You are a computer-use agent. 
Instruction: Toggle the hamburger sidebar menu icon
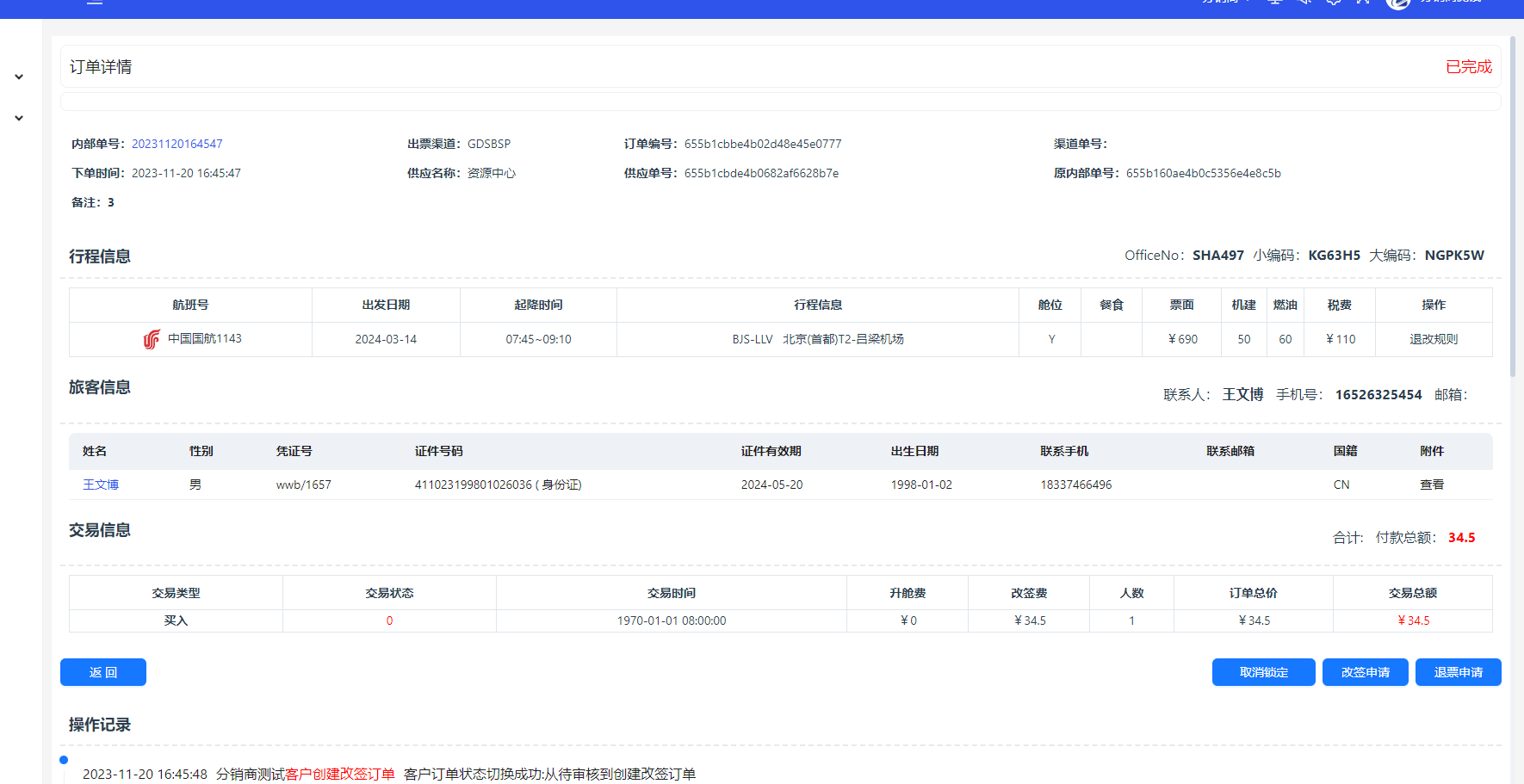95,3
